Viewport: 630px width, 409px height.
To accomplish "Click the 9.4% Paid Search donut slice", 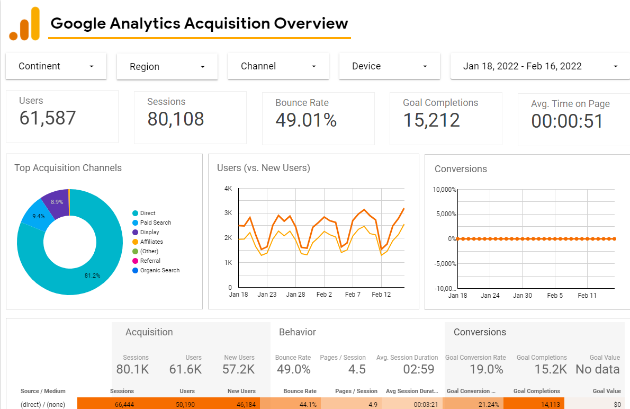I will pyautogui.click(x=39, y=216).
